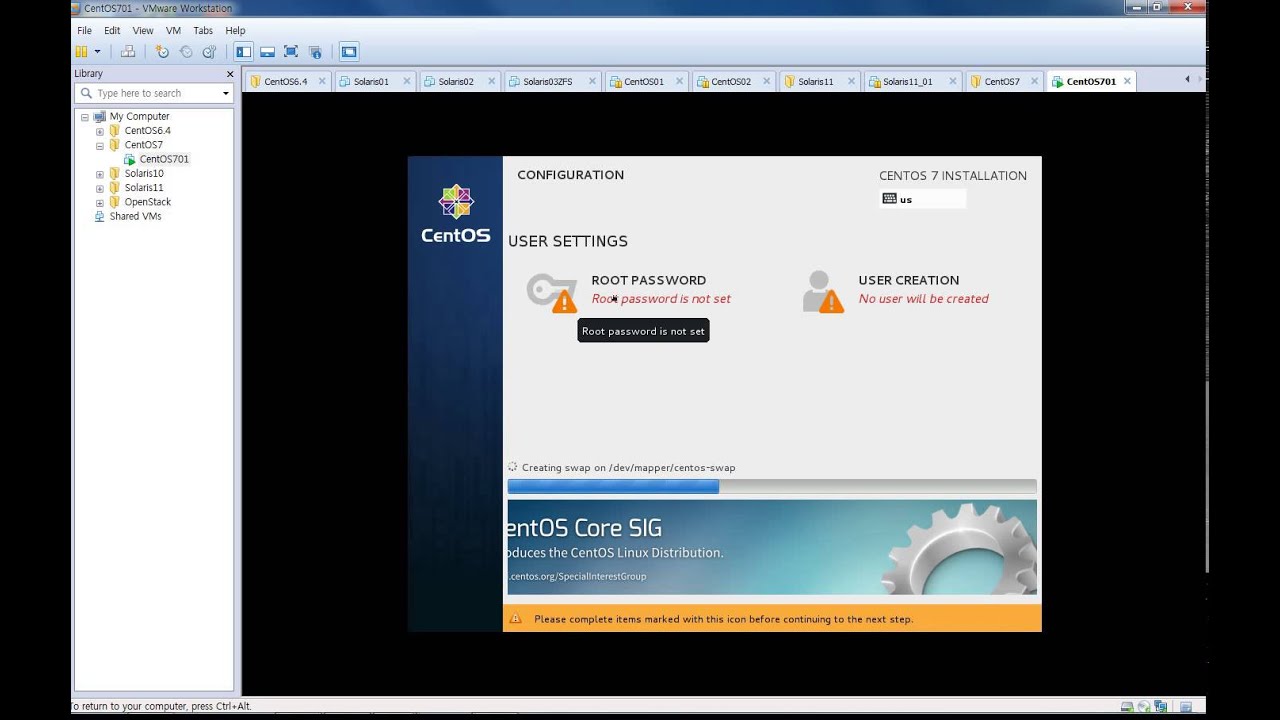
Task: Expand the OpenStack folder node
Action: click(100, 202)
